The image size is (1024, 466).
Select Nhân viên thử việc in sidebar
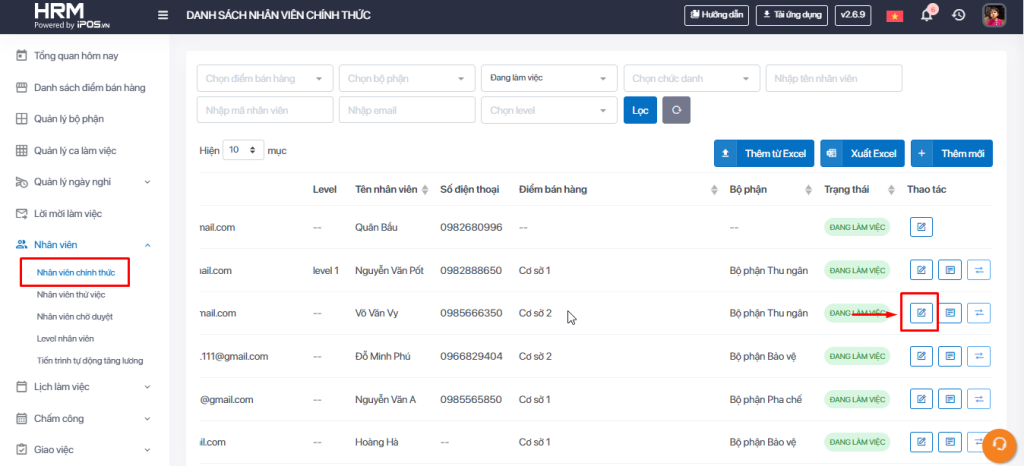coord(71,295)
